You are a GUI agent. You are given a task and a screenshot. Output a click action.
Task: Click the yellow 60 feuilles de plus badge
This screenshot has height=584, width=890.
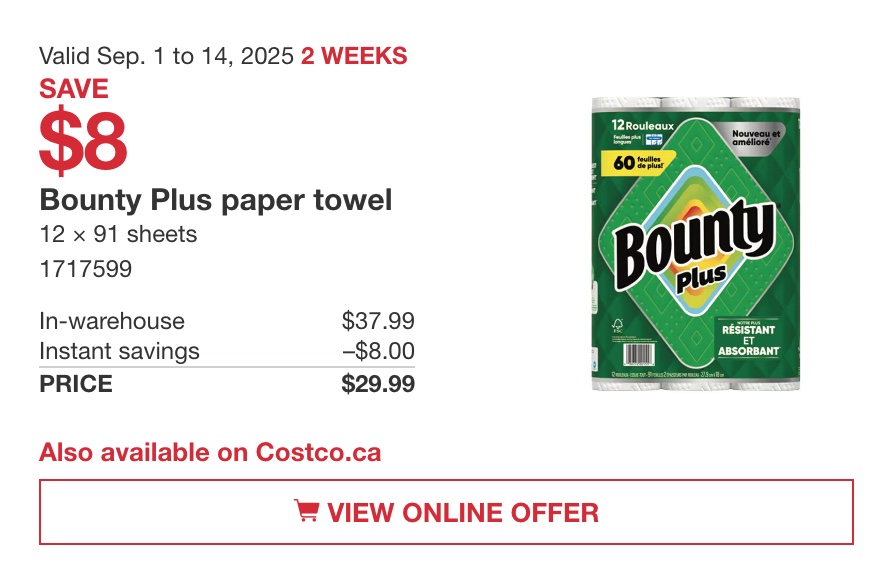(x=638, y=162)
